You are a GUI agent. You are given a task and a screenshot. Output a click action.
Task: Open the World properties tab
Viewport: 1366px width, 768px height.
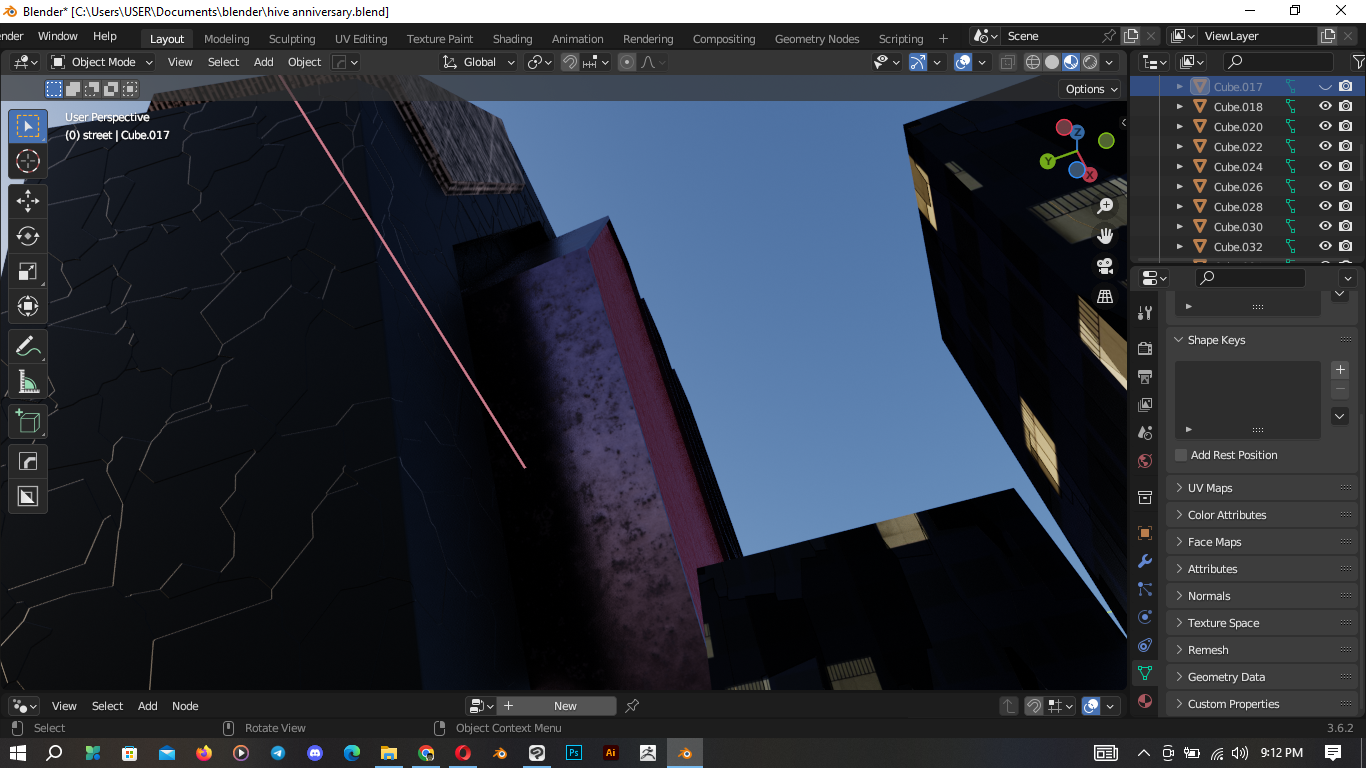click(x=1145, y=461)
